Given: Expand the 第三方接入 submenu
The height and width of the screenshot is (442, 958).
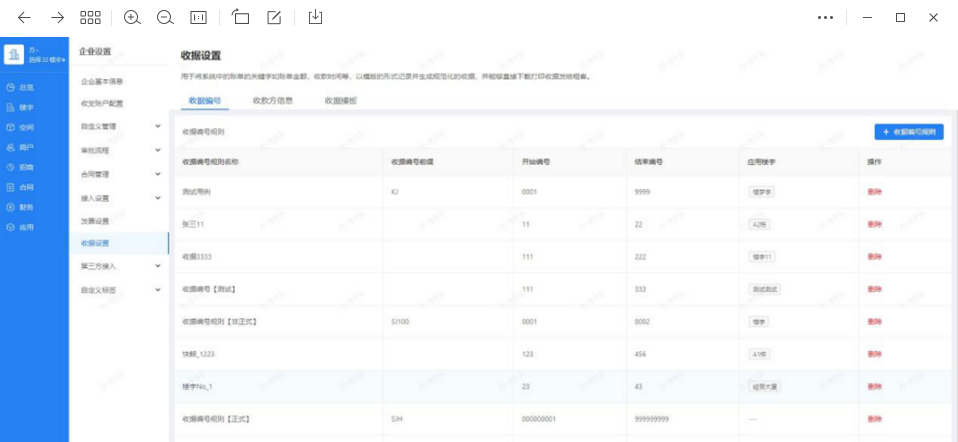Looking at the screenshot, I should pyautogui.click(x=157, y=267).
